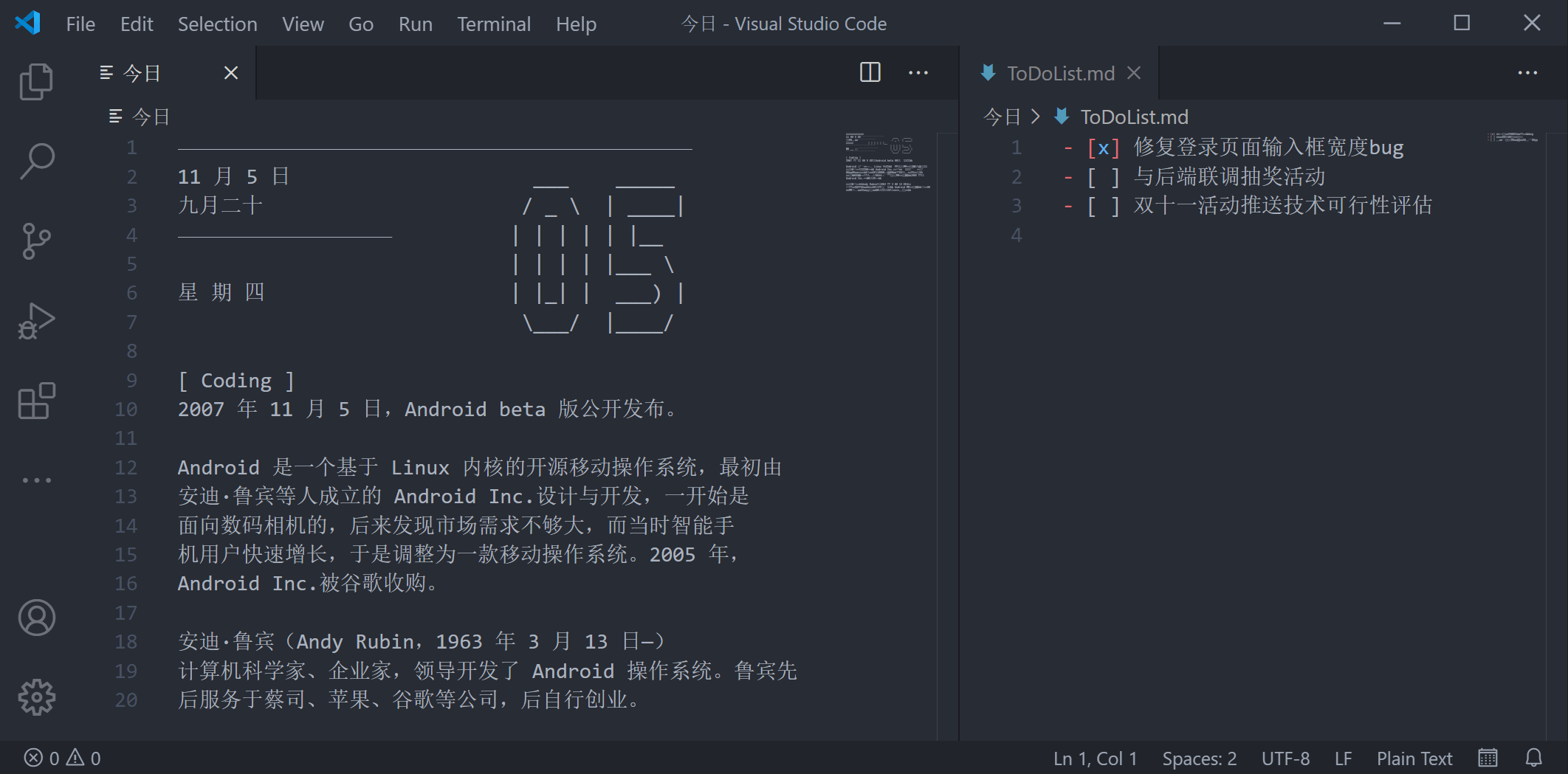Click the left editor vertical scrollbar
Viewport: 1568px width, 774px height.
(x=947, y=435)
